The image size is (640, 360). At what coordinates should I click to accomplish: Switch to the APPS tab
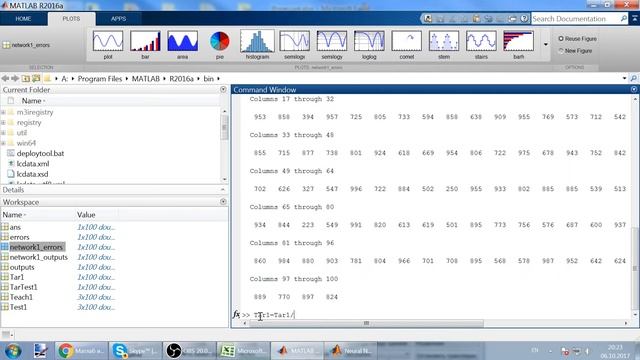coord(118,19)
